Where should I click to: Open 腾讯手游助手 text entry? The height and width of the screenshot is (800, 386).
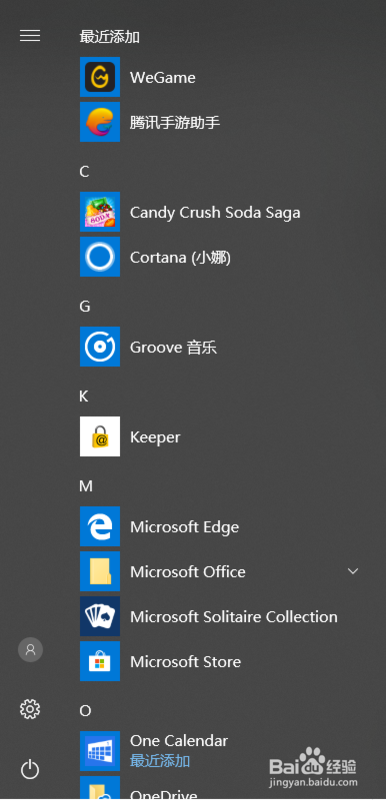click(x=175, y=122)
